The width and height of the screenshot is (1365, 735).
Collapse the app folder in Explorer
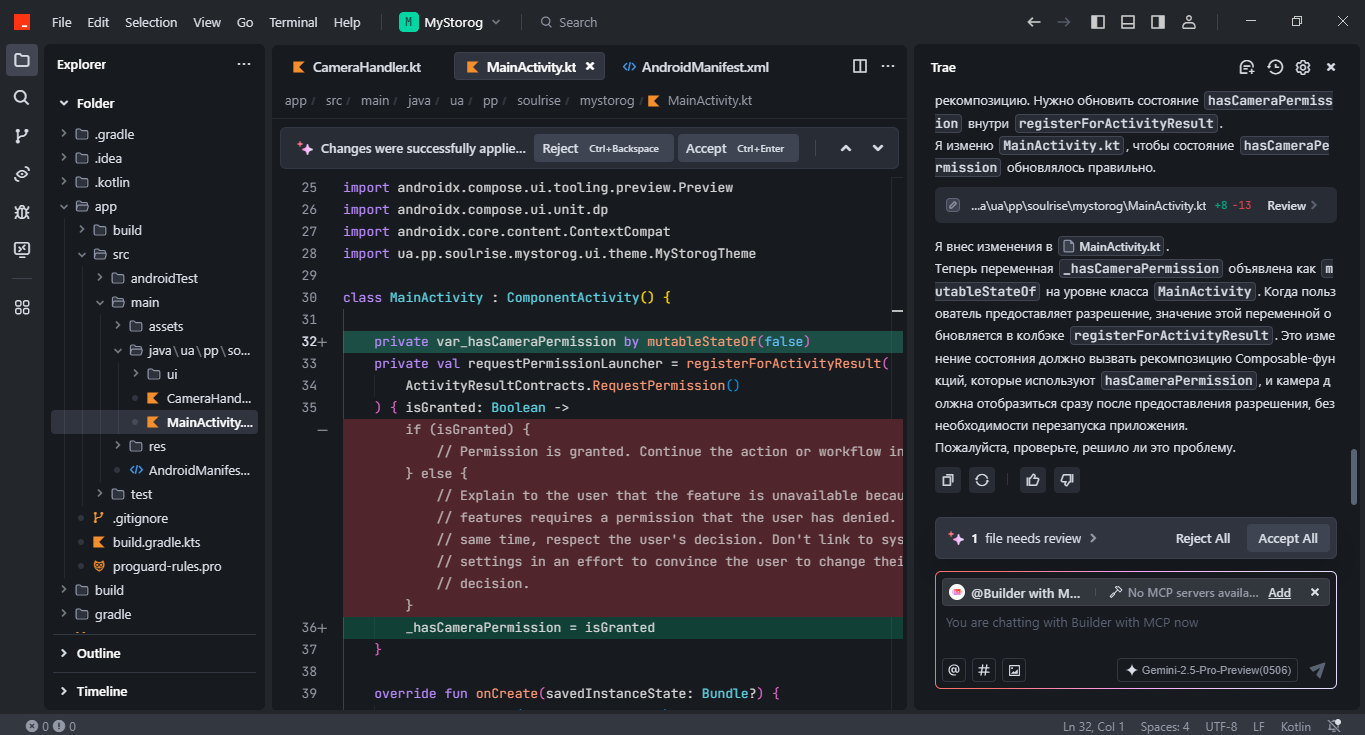[x=63, y=206]
